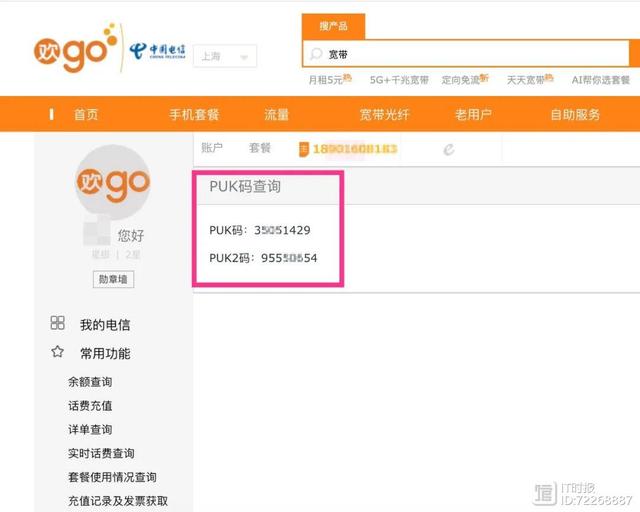640x512 pixels.
Task: Open 余额查询 in sidebar
Action: 90,382
